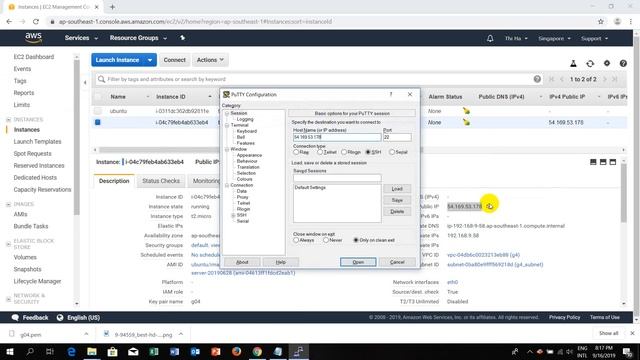Open the EC2 console help icon
The width and height of the screenshot is (640, 360).
(x=623, y=63)
